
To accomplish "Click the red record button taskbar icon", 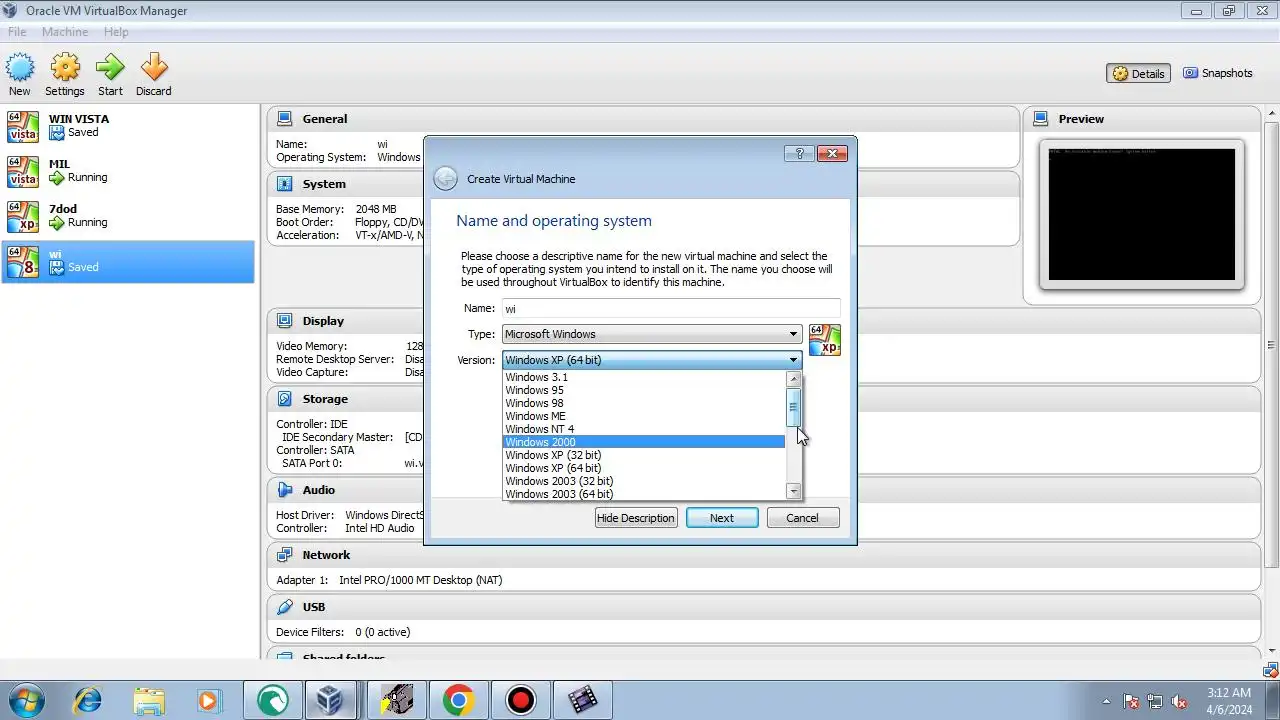I will 520,700.
